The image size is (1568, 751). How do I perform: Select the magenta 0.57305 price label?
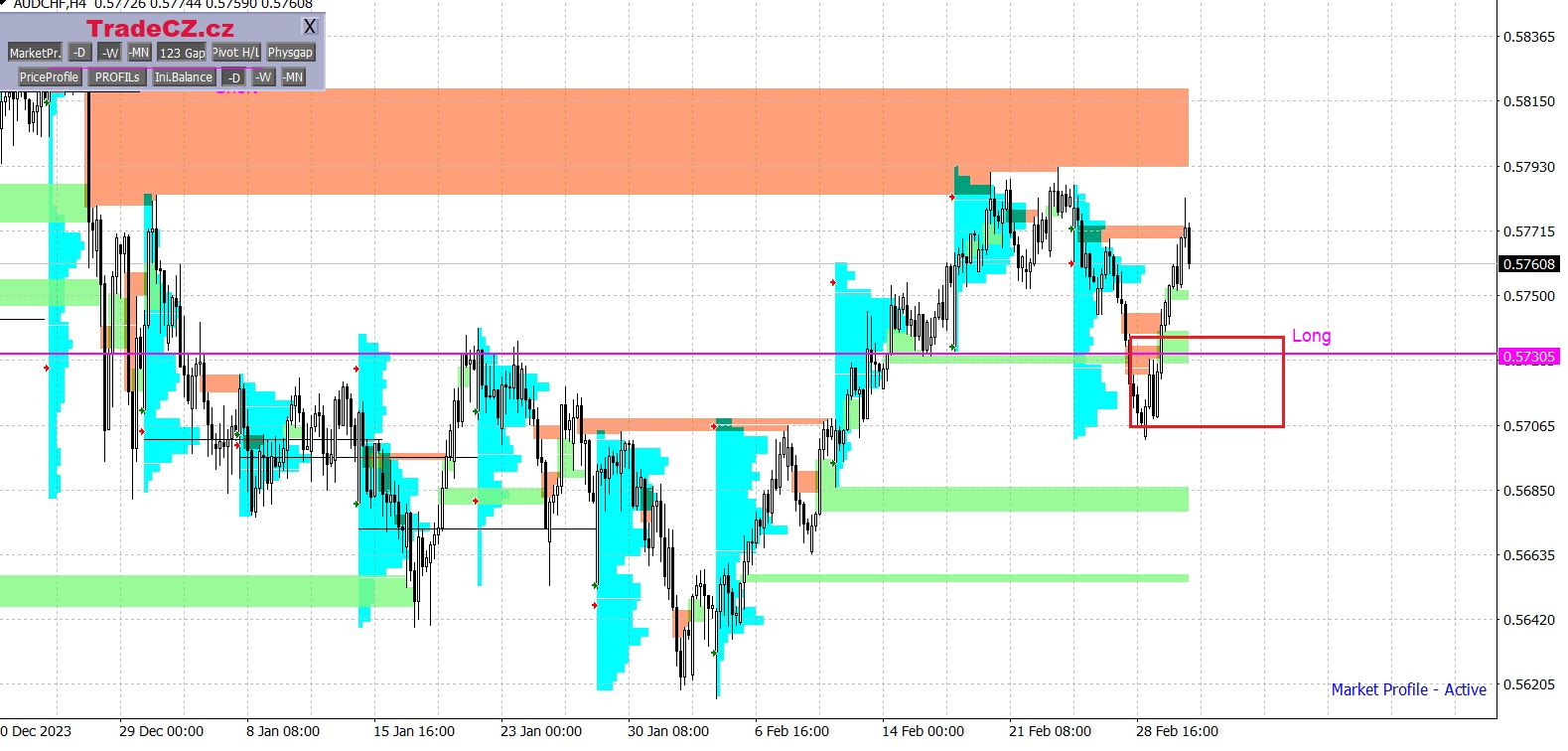coord(1528,357)
